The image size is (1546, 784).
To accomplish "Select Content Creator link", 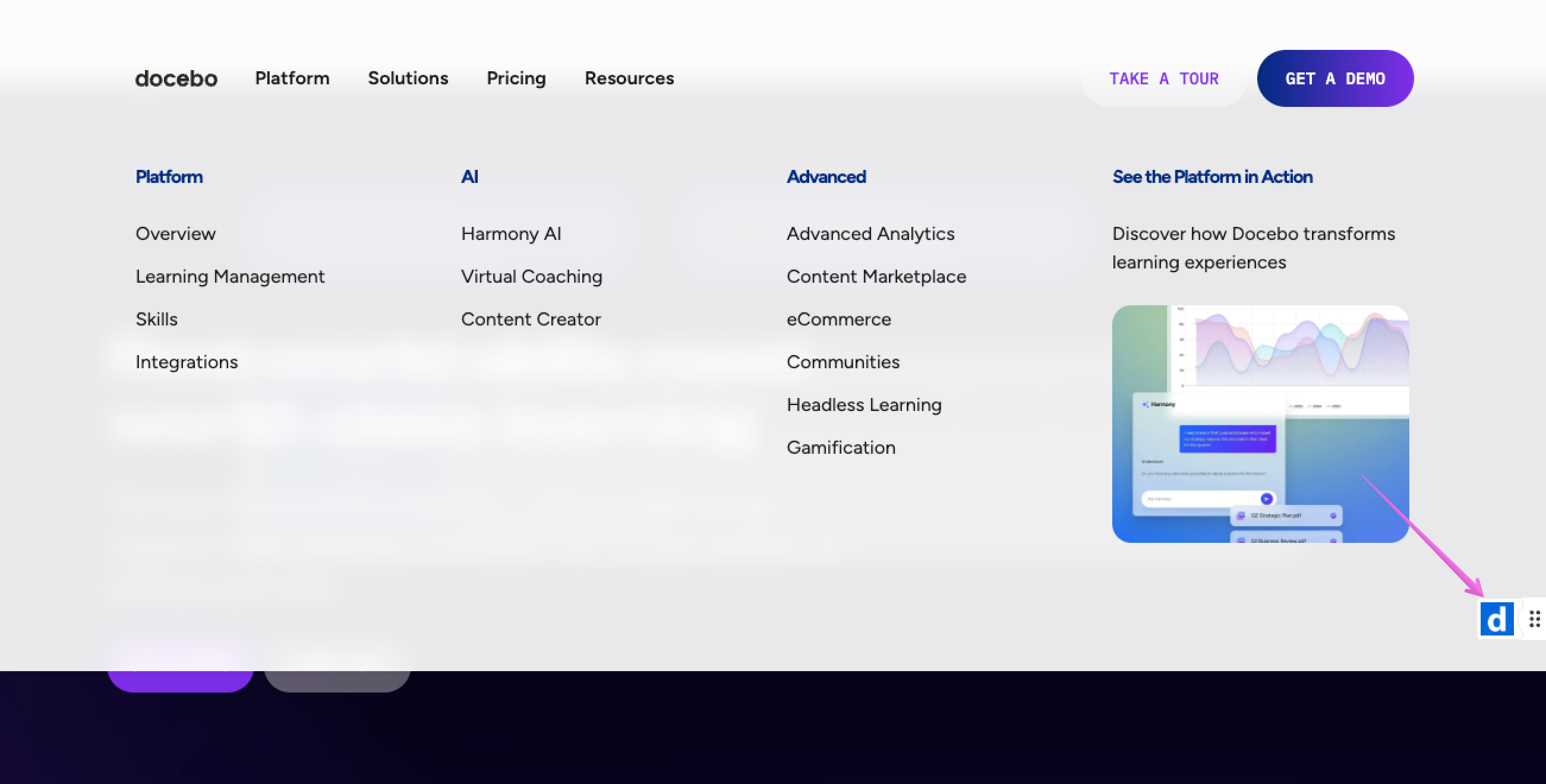I will click(x=531, y=319).
